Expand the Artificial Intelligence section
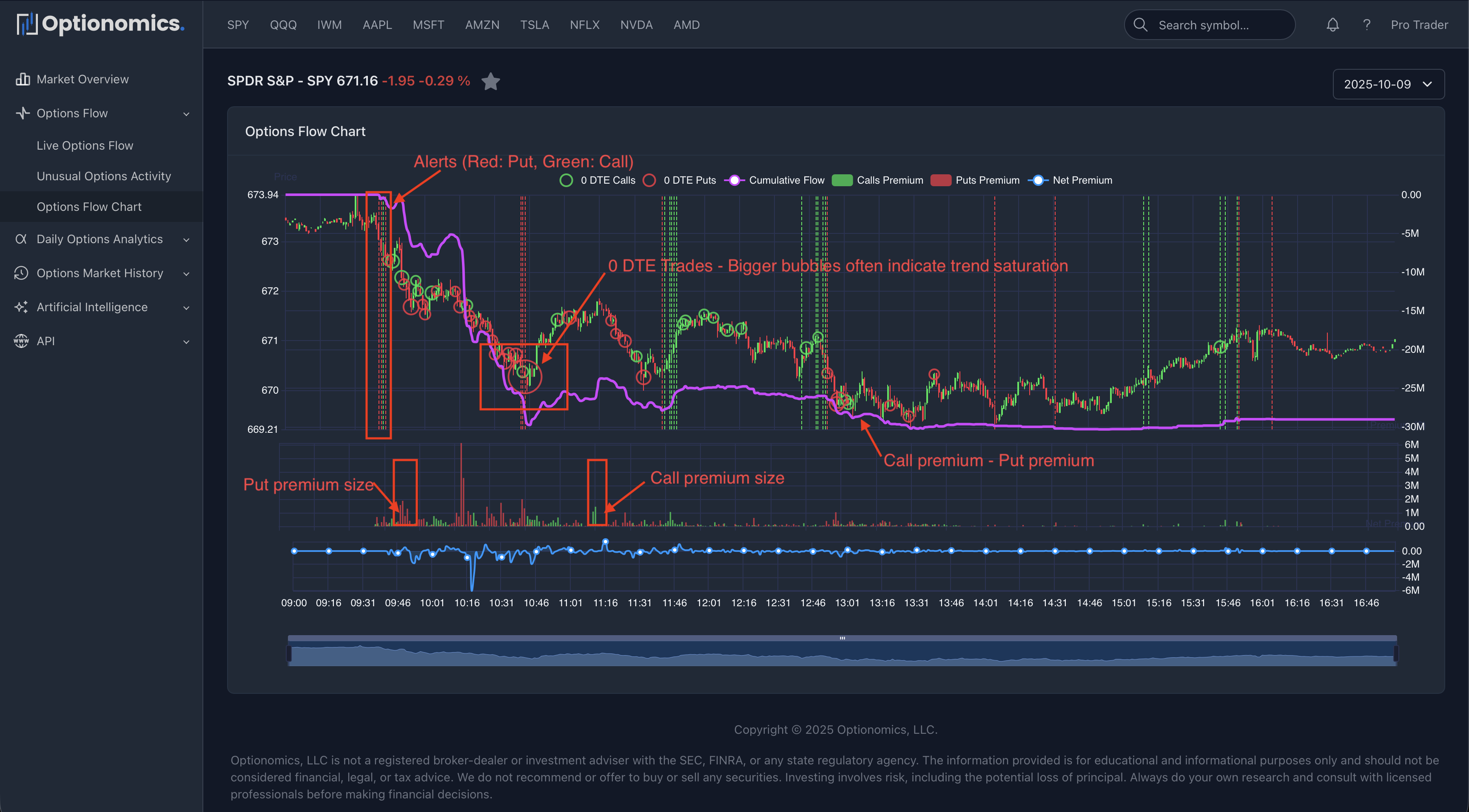This screenshot has height=812, width=1469. coord(186,307)
